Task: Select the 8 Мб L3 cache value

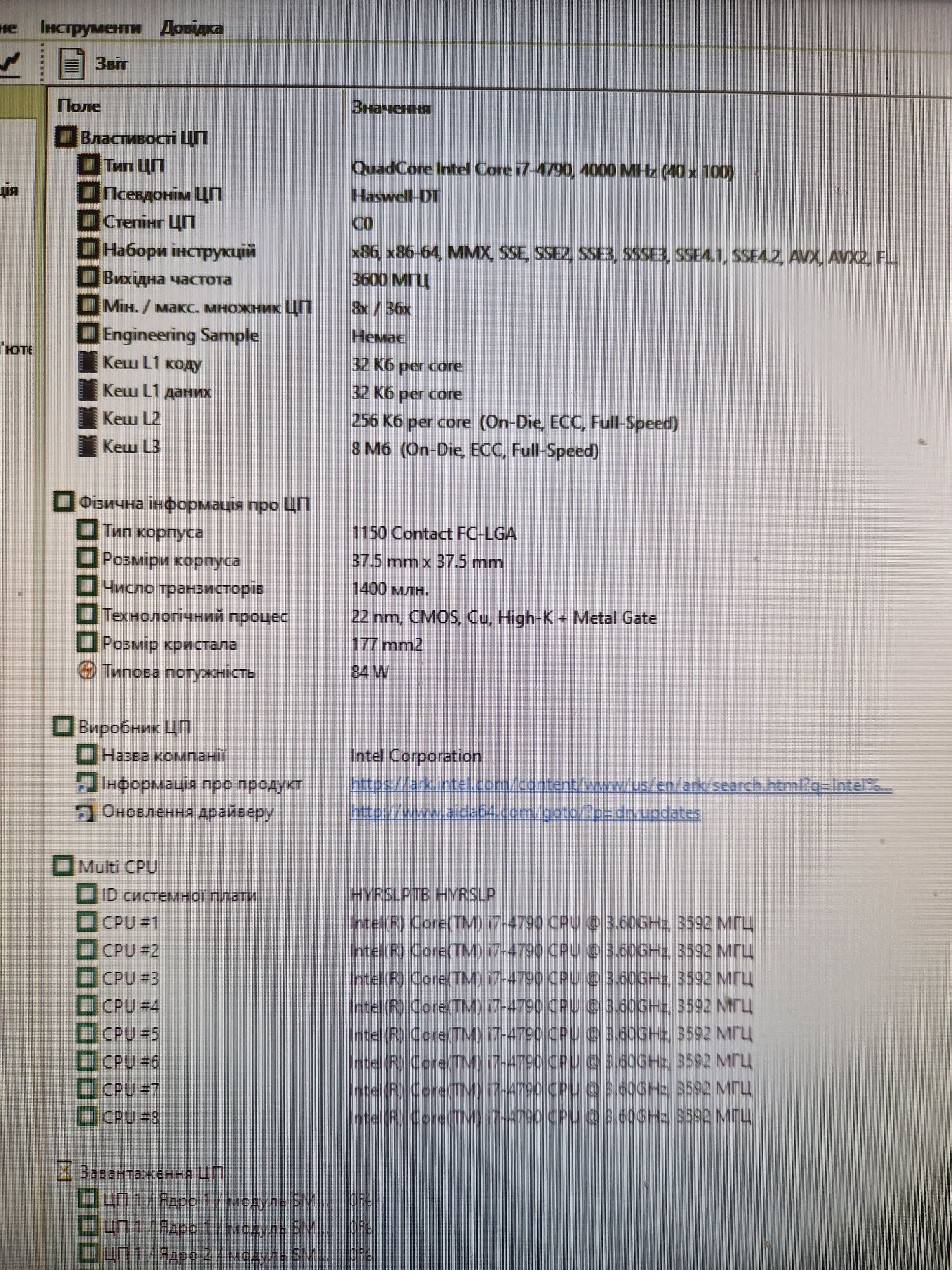Action: click(475, 450)
